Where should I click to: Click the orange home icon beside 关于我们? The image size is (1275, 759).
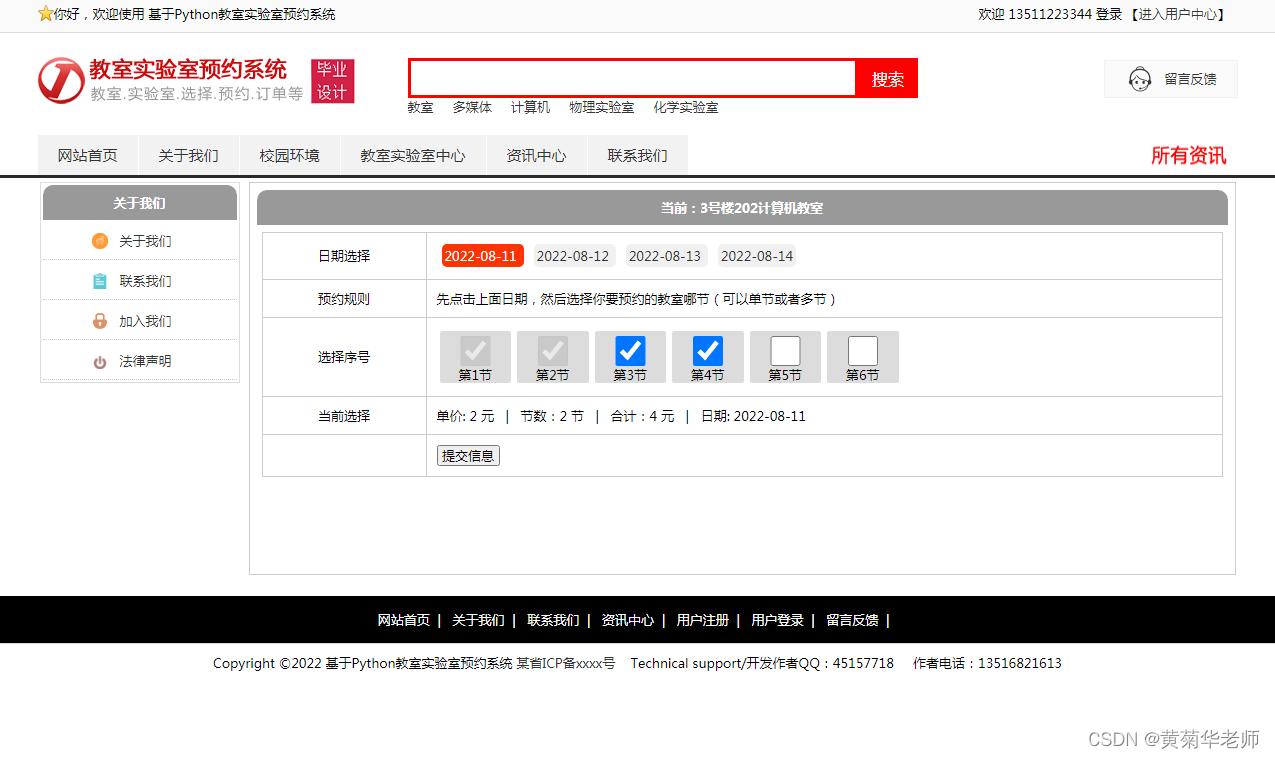[100, 241]
